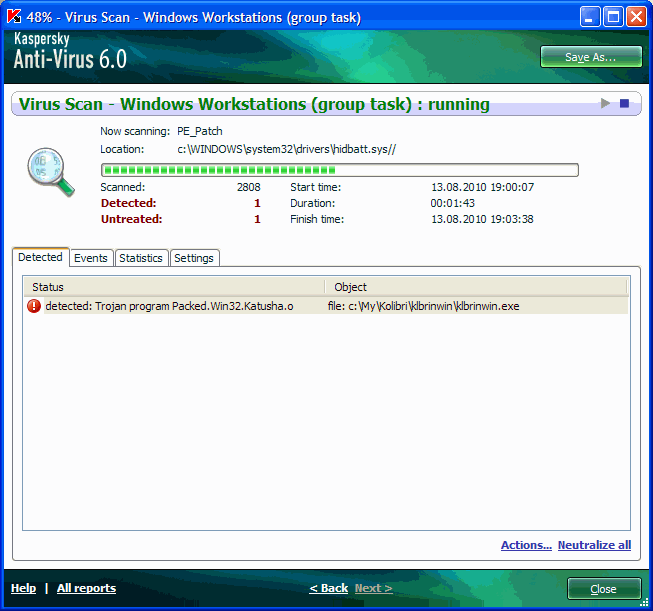Switch to the Events tab
This screenshot has height=611, width=653.
tap(91, 258)
